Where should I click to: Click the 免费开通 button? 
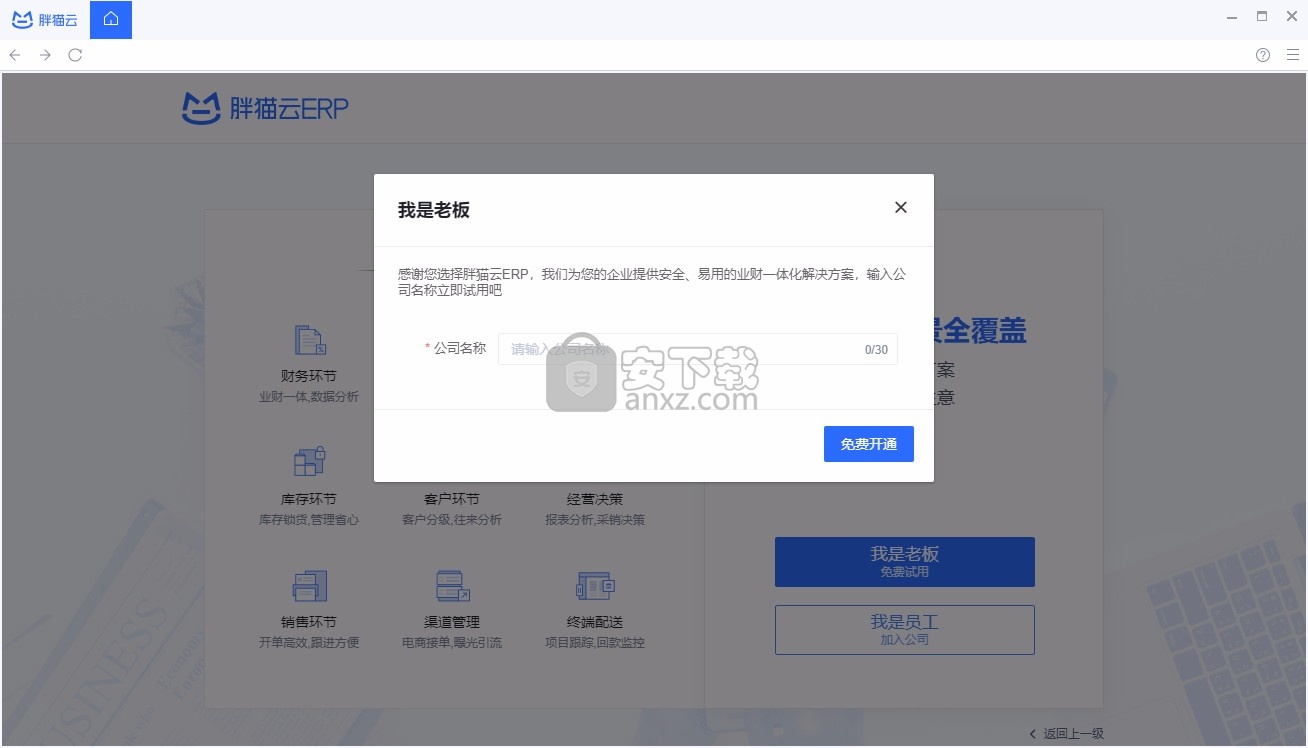(x=869, y=444)
